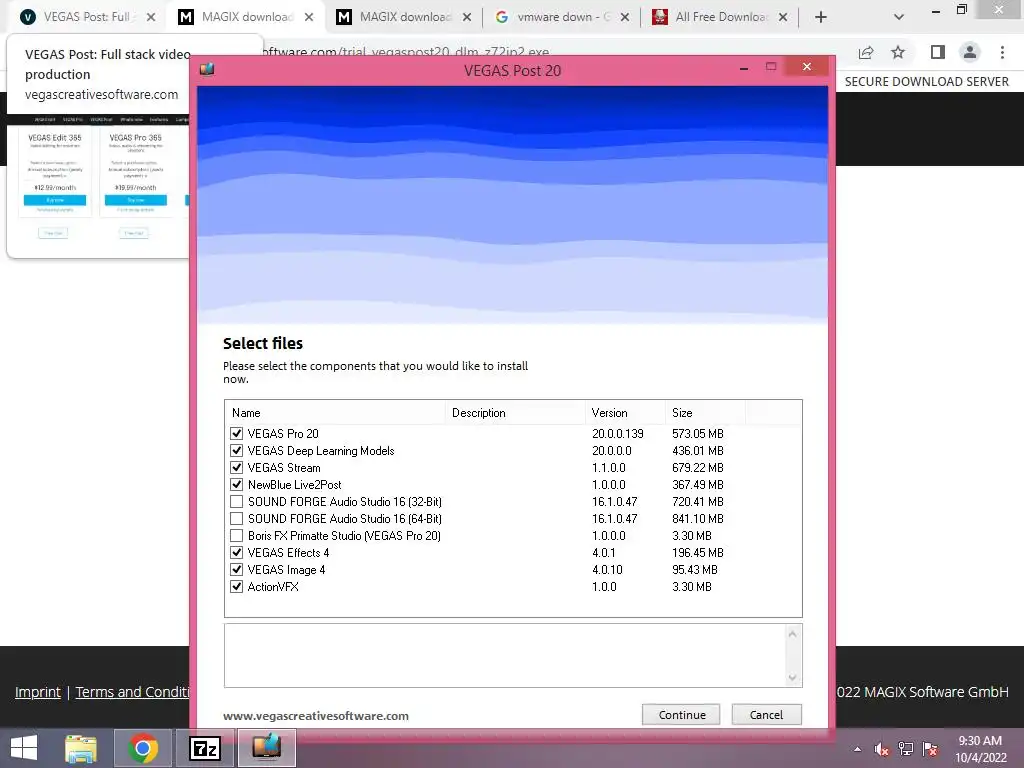Screen dimensions: 1024x768
Task: Open Chrome tab search dropdown
Action: 899,17
